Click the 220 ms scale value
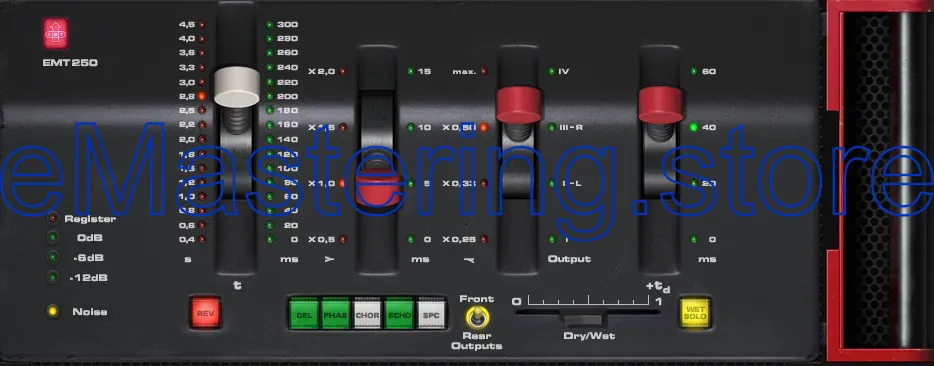The height and width of the screenshot is (366, 934). click(x=288, y=82)
